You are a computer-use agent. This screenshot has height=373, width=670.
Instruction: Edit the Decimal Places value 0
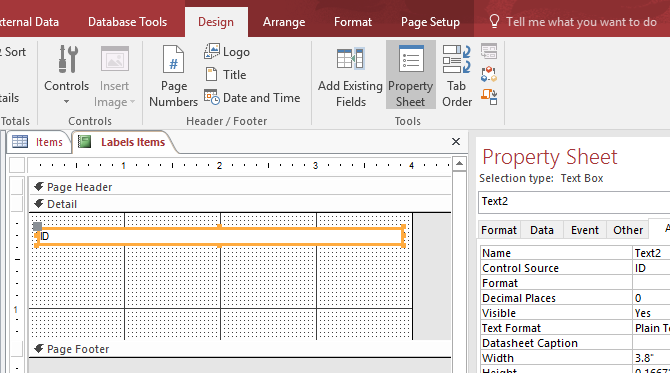[651, 298]
